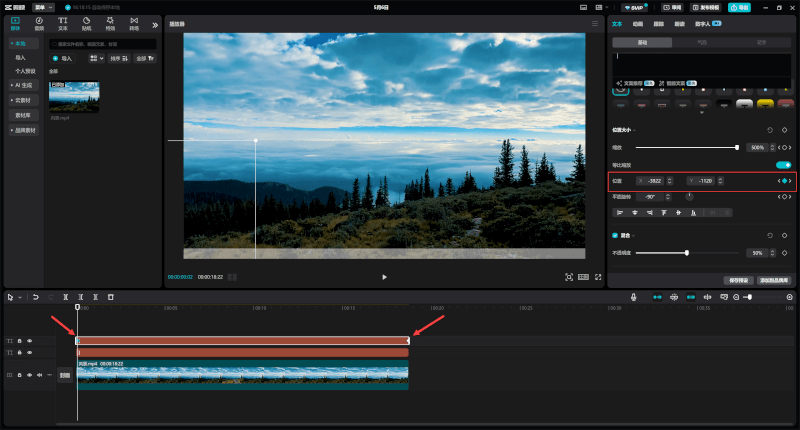Click the aspect ratio icon in the player
Screen dimensions: 800x430
pos(583,277)
